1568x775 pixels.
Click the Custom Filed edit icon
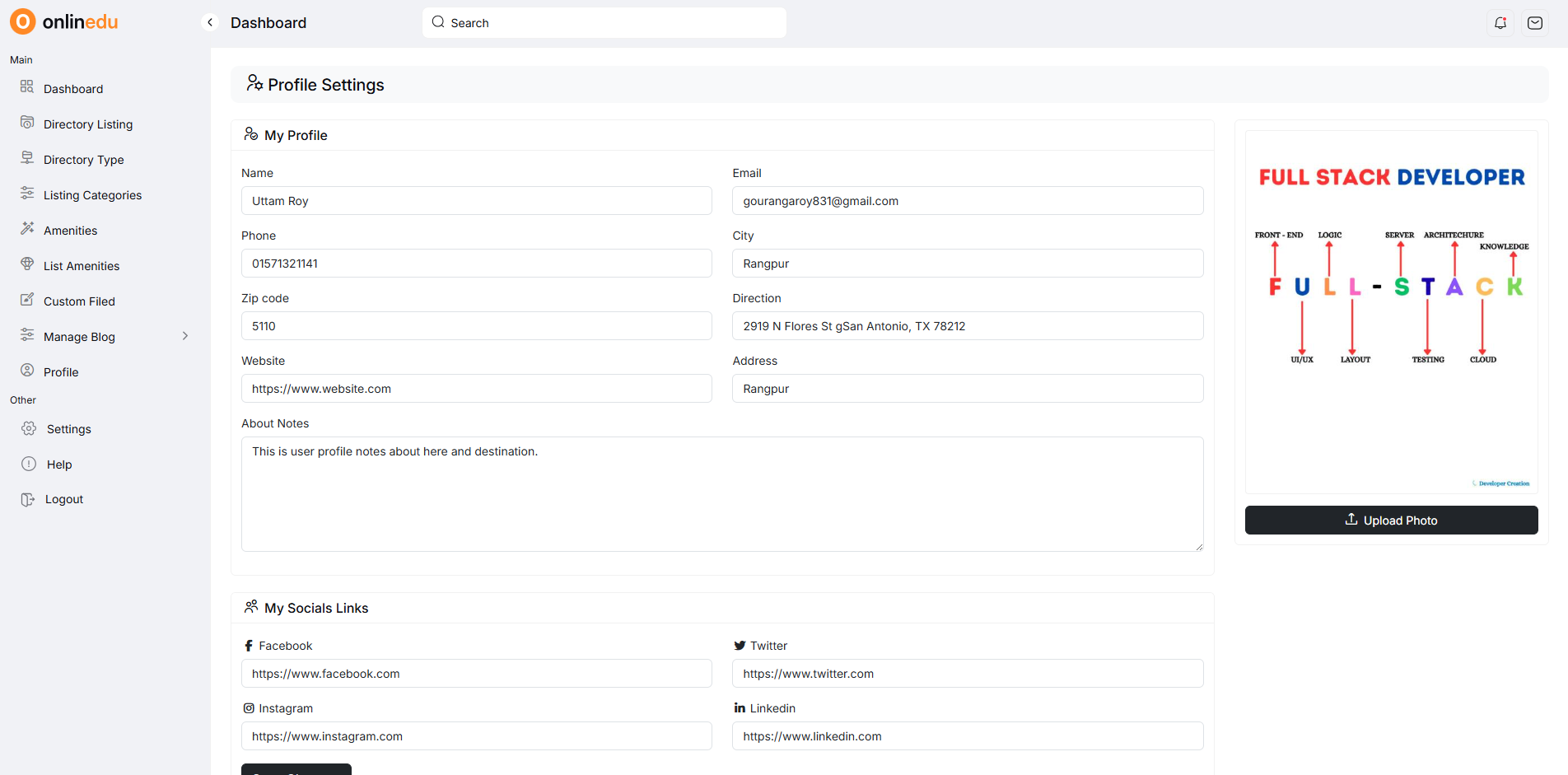pos(27,300)
